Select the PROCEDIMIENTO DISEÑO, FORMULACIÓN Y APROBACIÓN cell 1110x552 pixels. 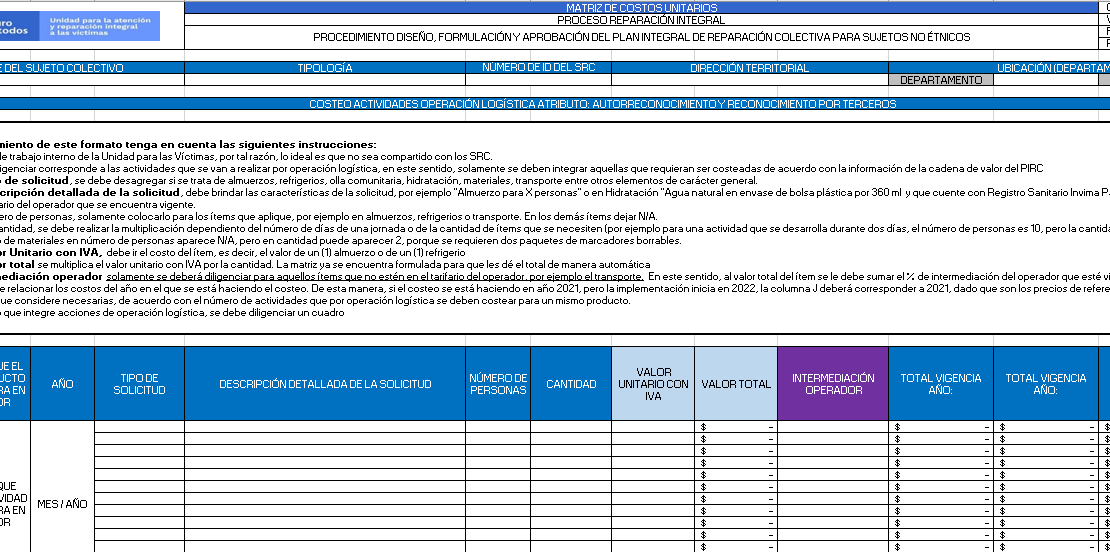(x=641, y=38)
